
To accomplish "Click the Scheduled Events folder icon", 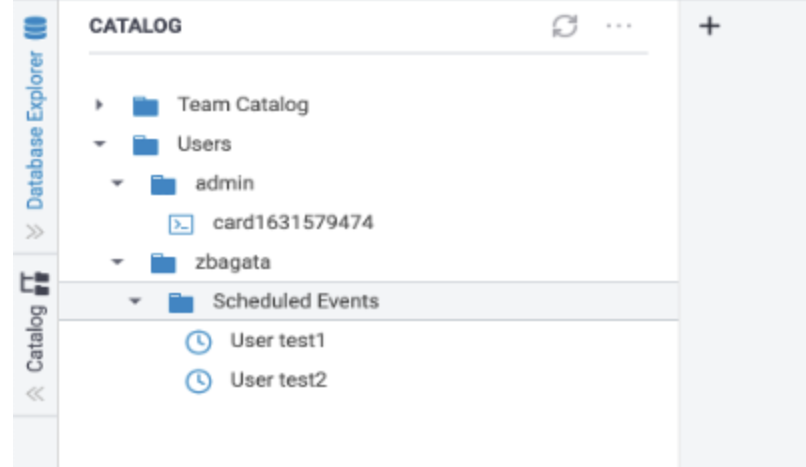I will point(181,302).
